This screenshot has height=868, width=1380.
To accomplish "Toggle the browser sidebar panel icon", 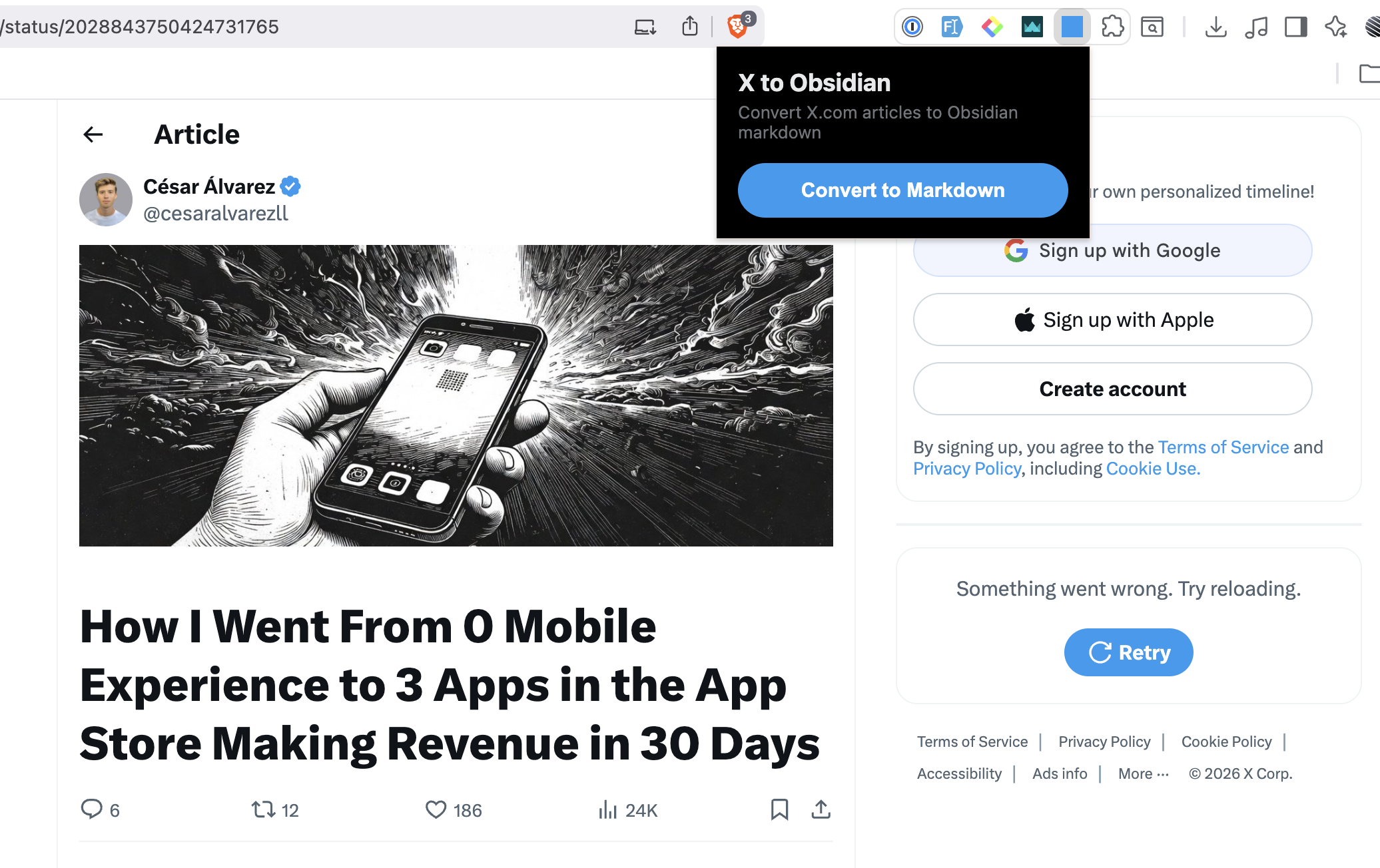I will point(1295,27).
